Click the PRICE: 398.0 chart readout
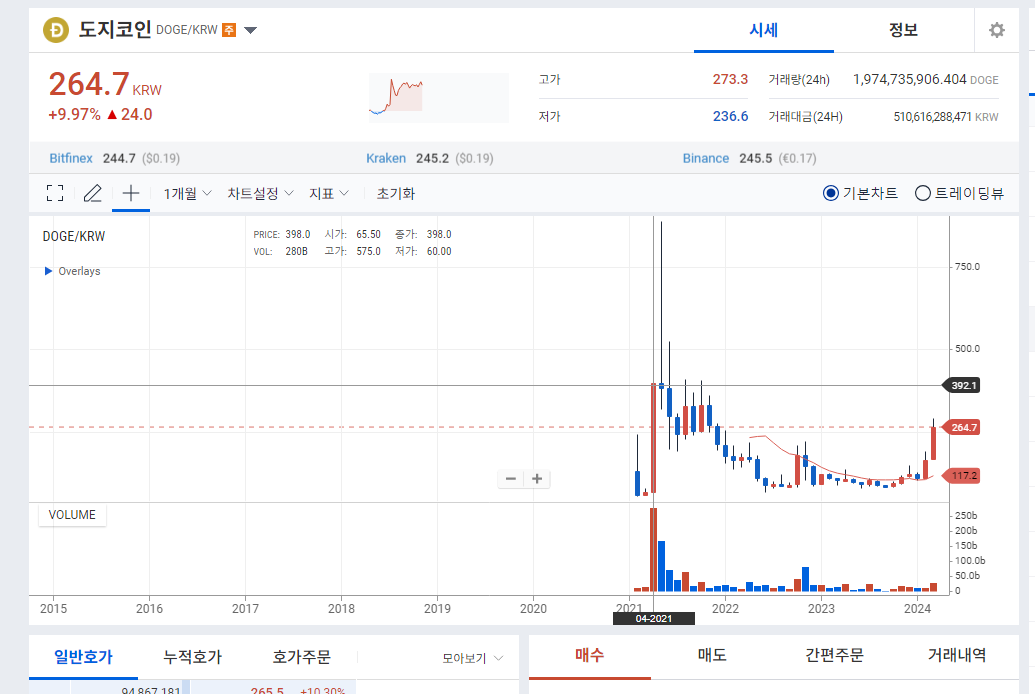 tap(282, 234)
